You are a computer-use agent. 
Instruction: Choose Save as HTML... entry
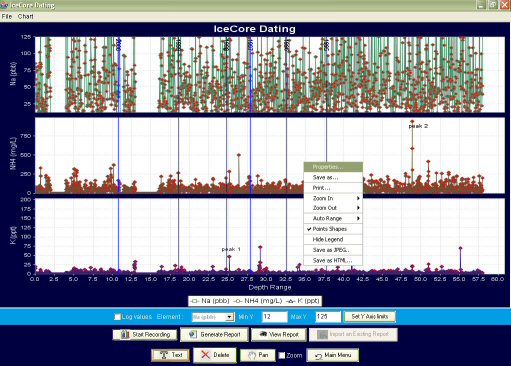click(333, 261)
